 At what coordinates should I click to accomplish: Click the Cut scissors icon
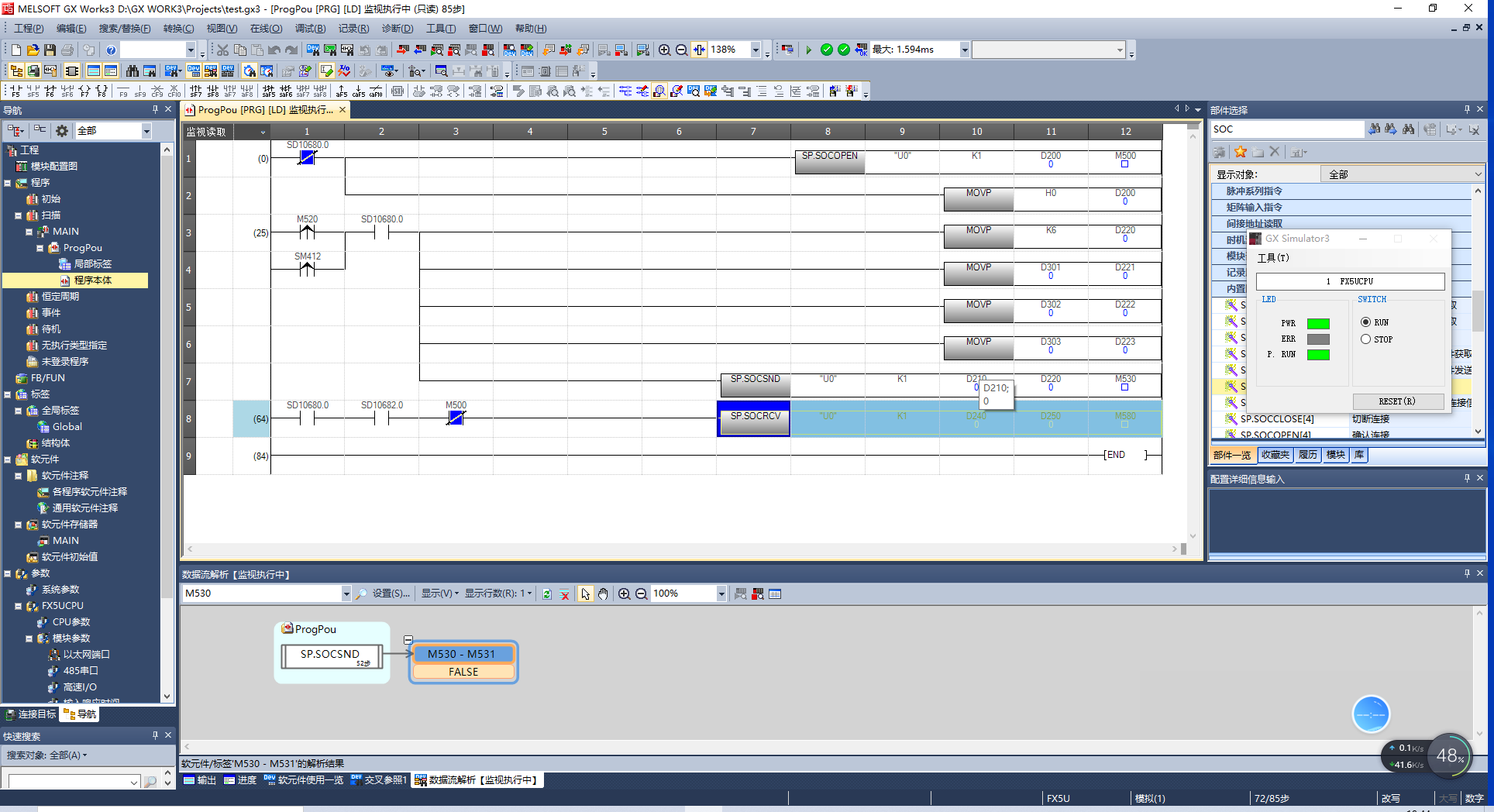[223, 50]
